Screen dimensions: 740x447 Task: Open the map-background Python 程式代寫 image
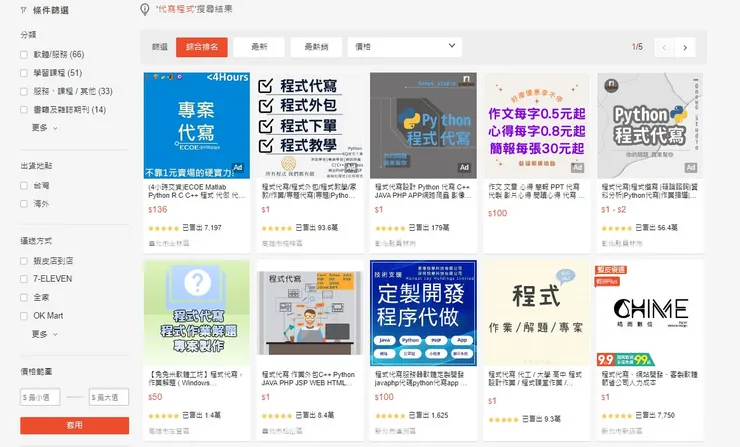(x=650, y=126)
